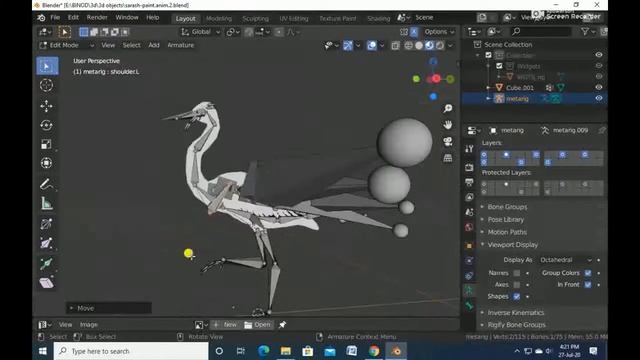Select the Shear tool
The image size is (640, 360).
pyautogui.click(x=47, y=282)
